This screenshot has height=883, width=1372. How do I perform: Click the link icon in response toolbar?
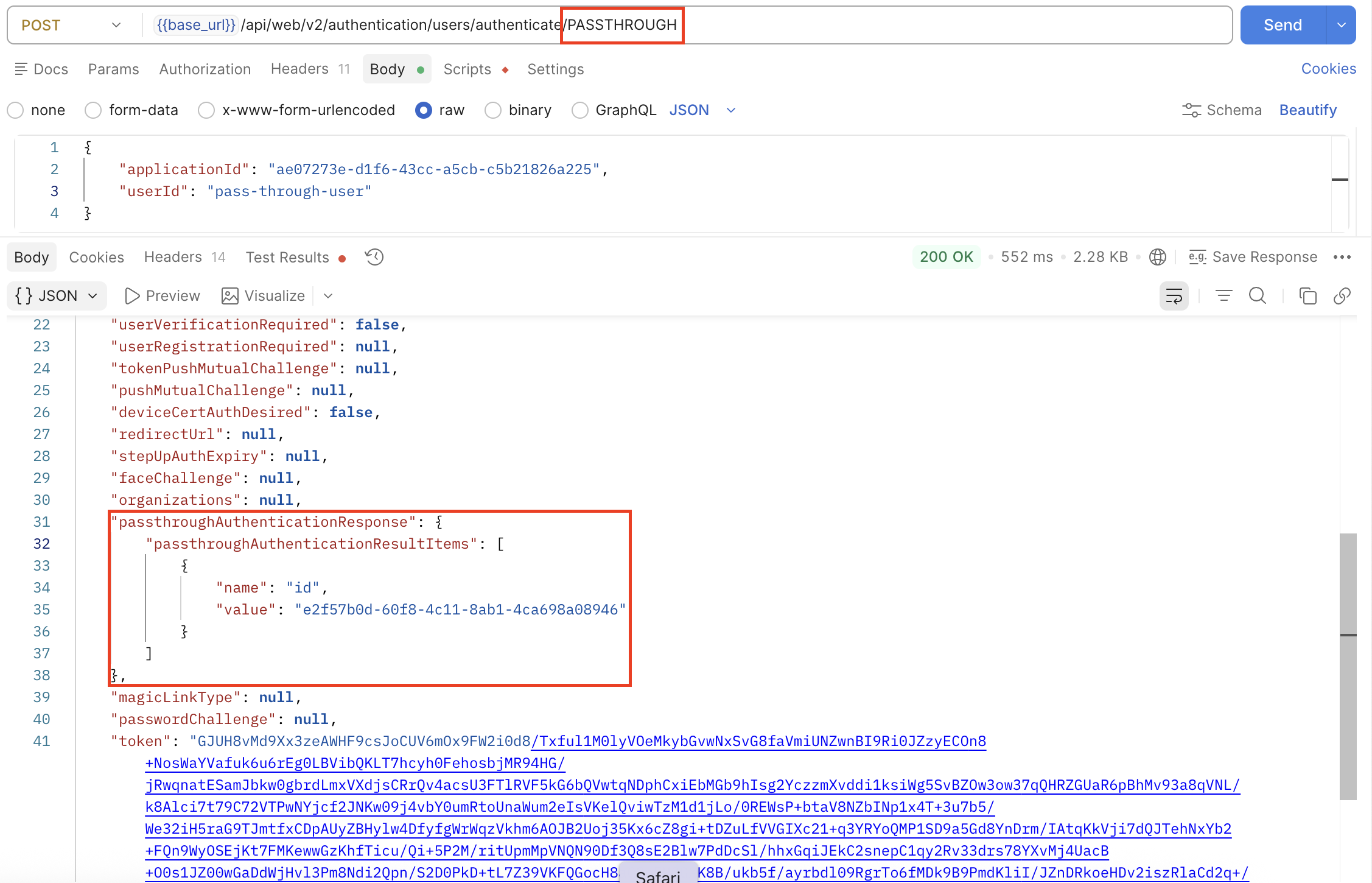[x=1342, y=296]
